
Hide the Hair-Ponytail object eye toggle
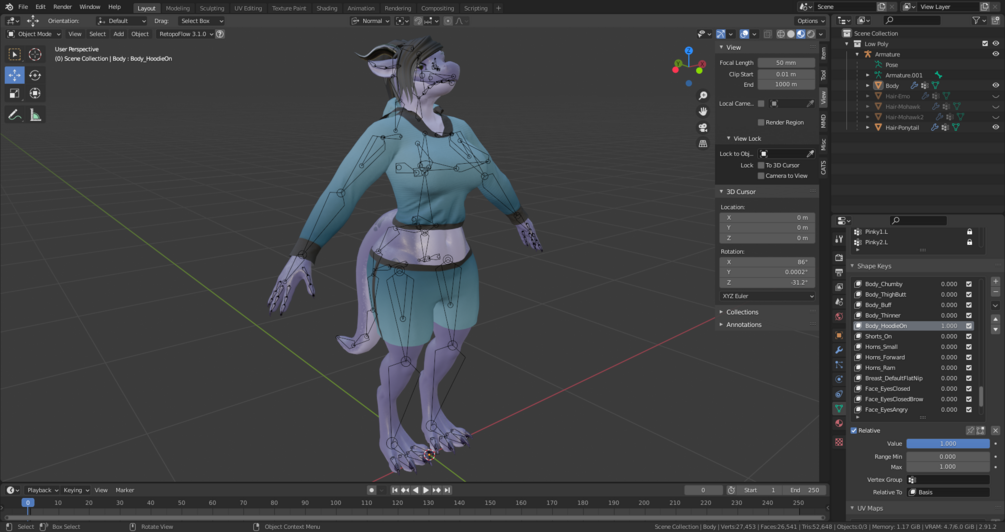(995, 128)
